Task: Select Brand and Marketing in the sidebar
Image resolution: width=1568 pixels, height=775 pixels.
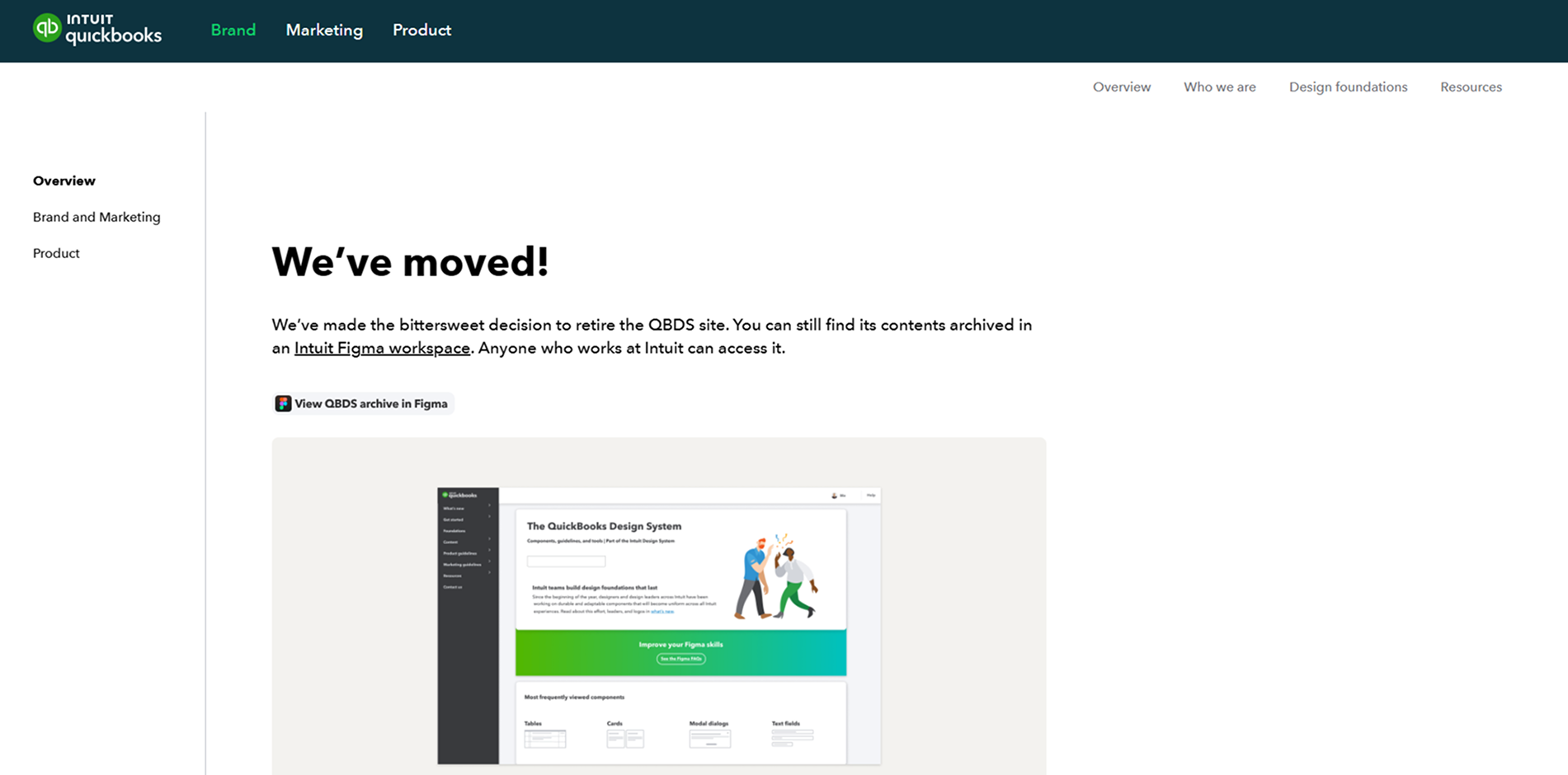Action: [97, 218]
